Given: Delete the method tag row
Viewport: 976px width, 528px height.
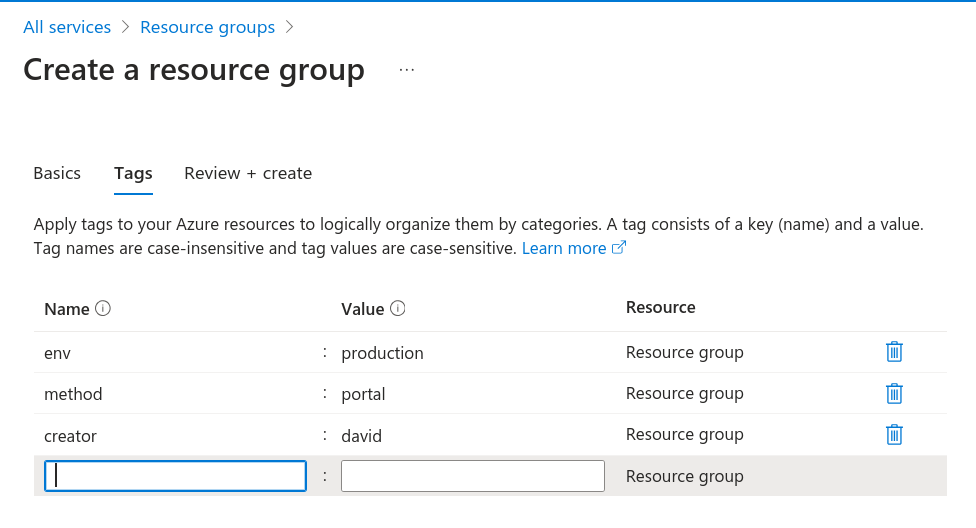Looking at the screenshot, I should [894, 393].
